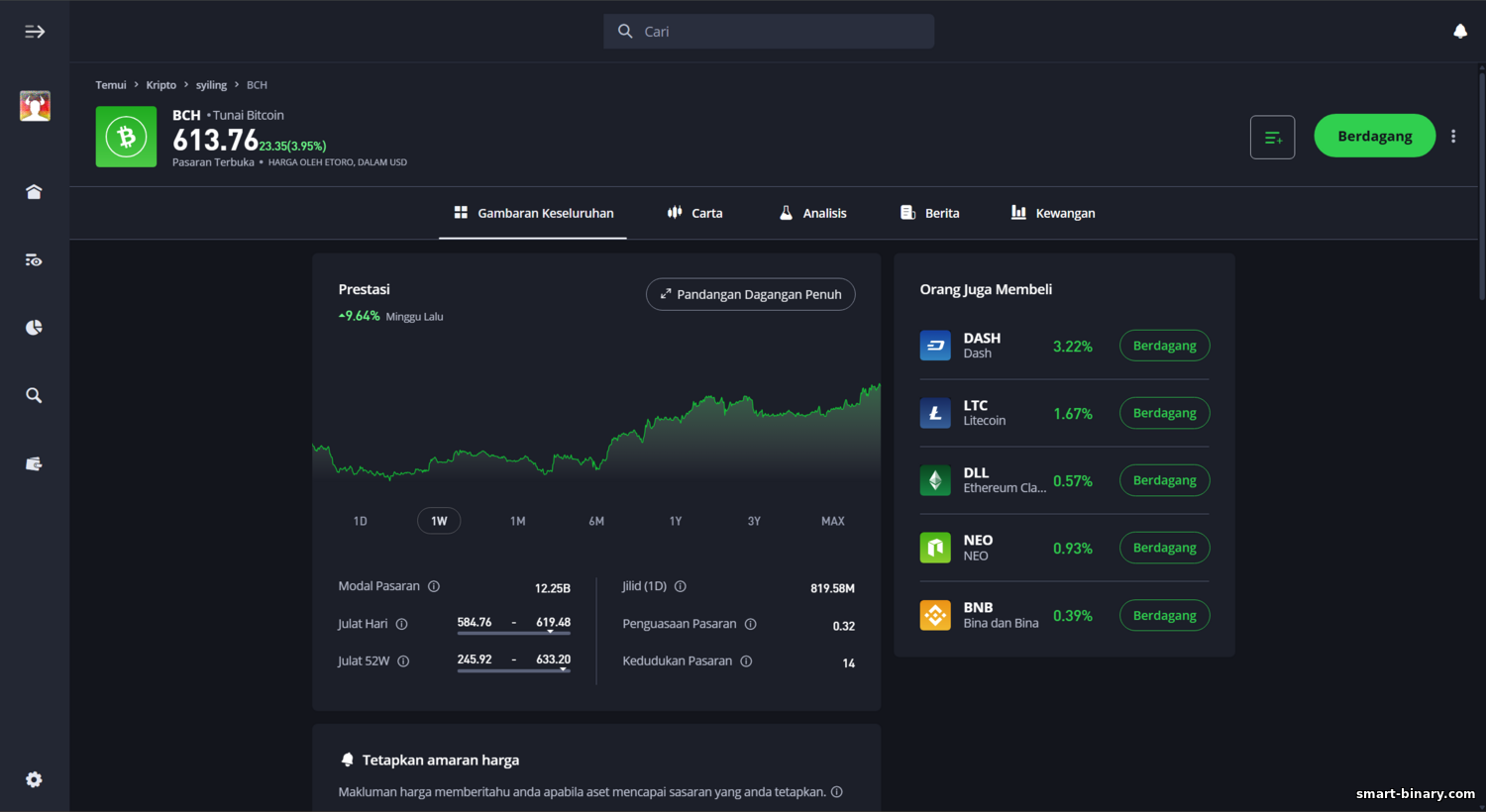Focus the Cari search field
This screenshot has height=812, width=1486.
tap(769, 32)
